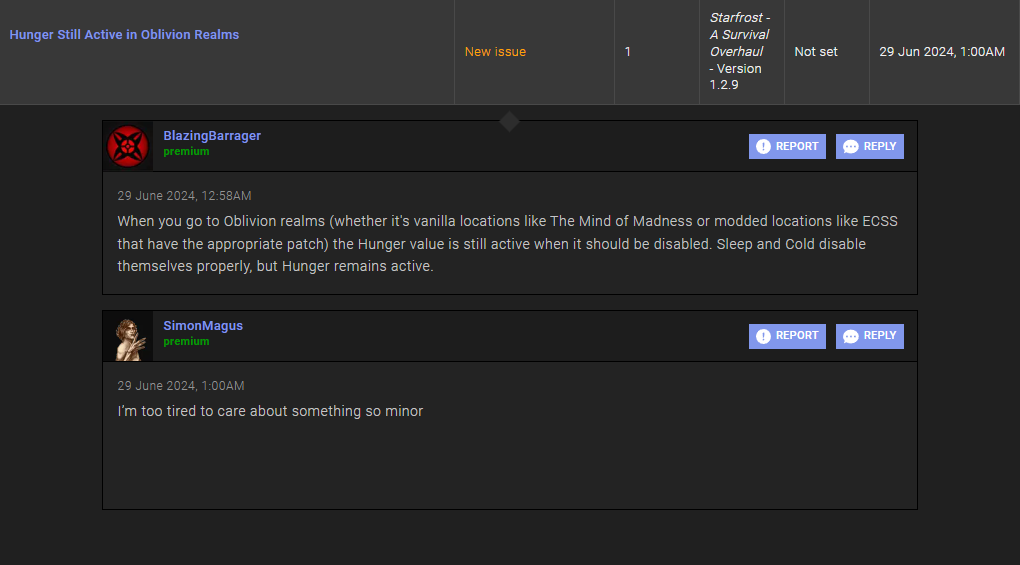Click SimonMagus's avatar image
This screenshot has width=1020, height=565.
click(x=128, y=337)
